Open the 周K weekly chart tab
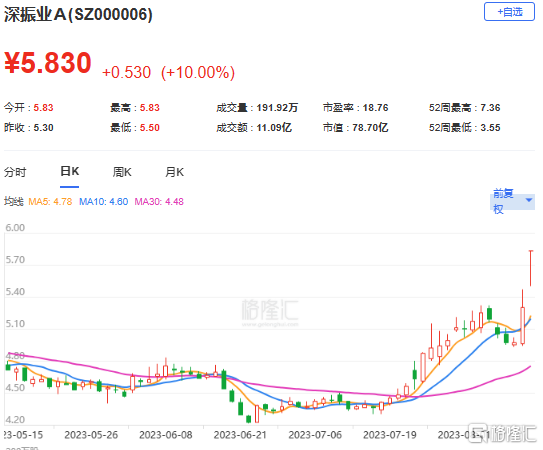 coord(122,172)
